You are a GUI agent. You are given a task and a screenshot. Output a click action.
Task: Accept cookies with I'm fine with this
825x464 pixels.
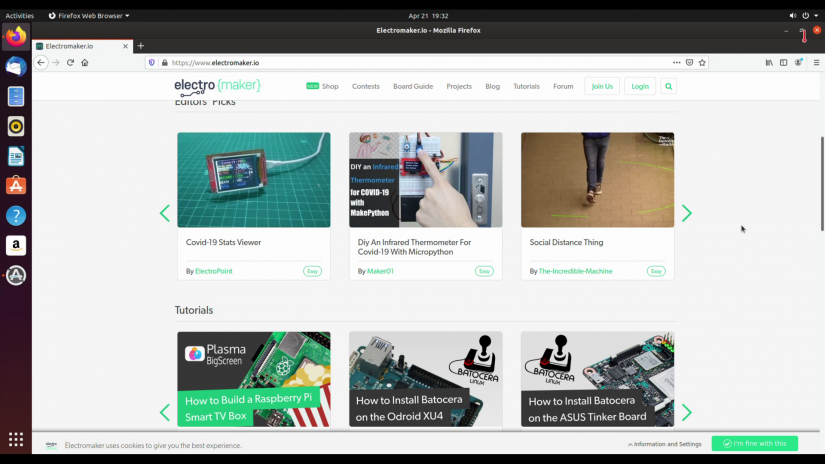[755, 443]
